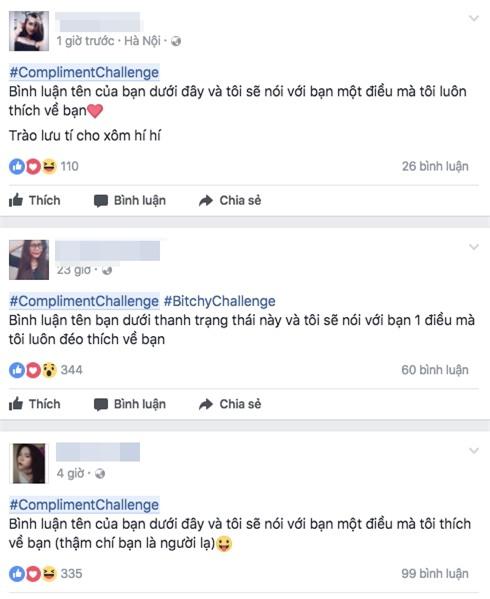Click Thích under the #BitchyChallenge post
The height and width of the screenshot is (599, 490).
click(x=34, y=404)
